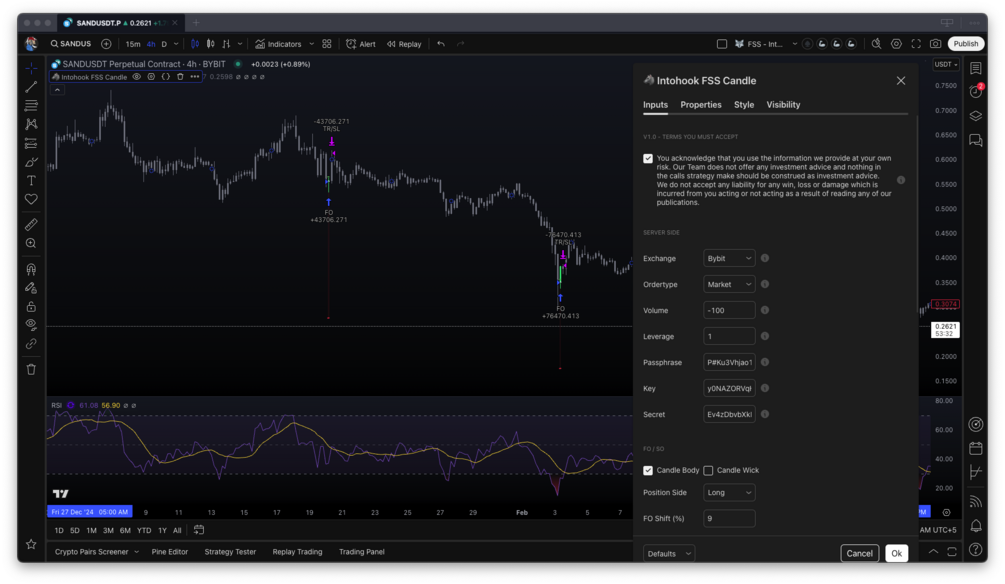The width and height of the screenshot is (1005, 584).
Task: Switch to the Properties tab
Action: pos(701,104)
